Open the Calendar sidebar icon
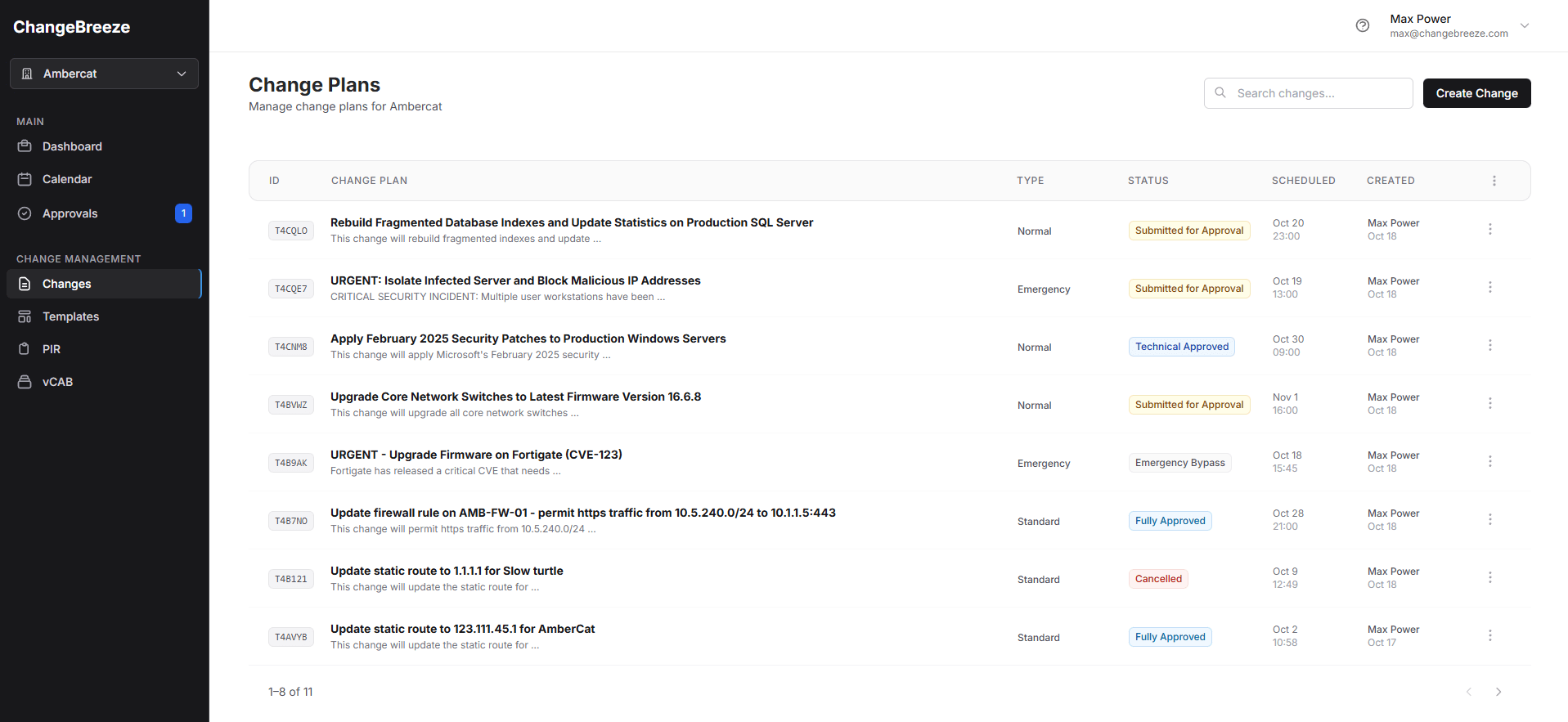 click(x=25, y=179)
